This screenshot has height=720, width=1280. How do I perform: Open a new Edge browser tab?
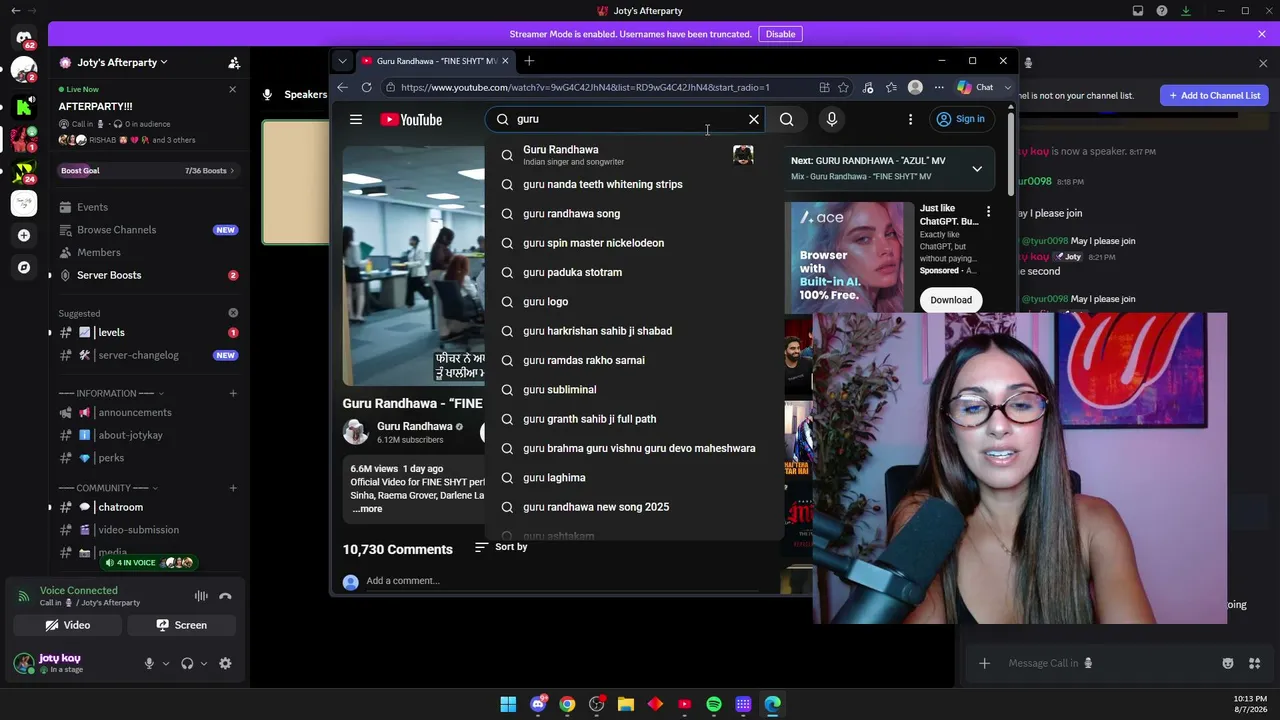[529, 61]
